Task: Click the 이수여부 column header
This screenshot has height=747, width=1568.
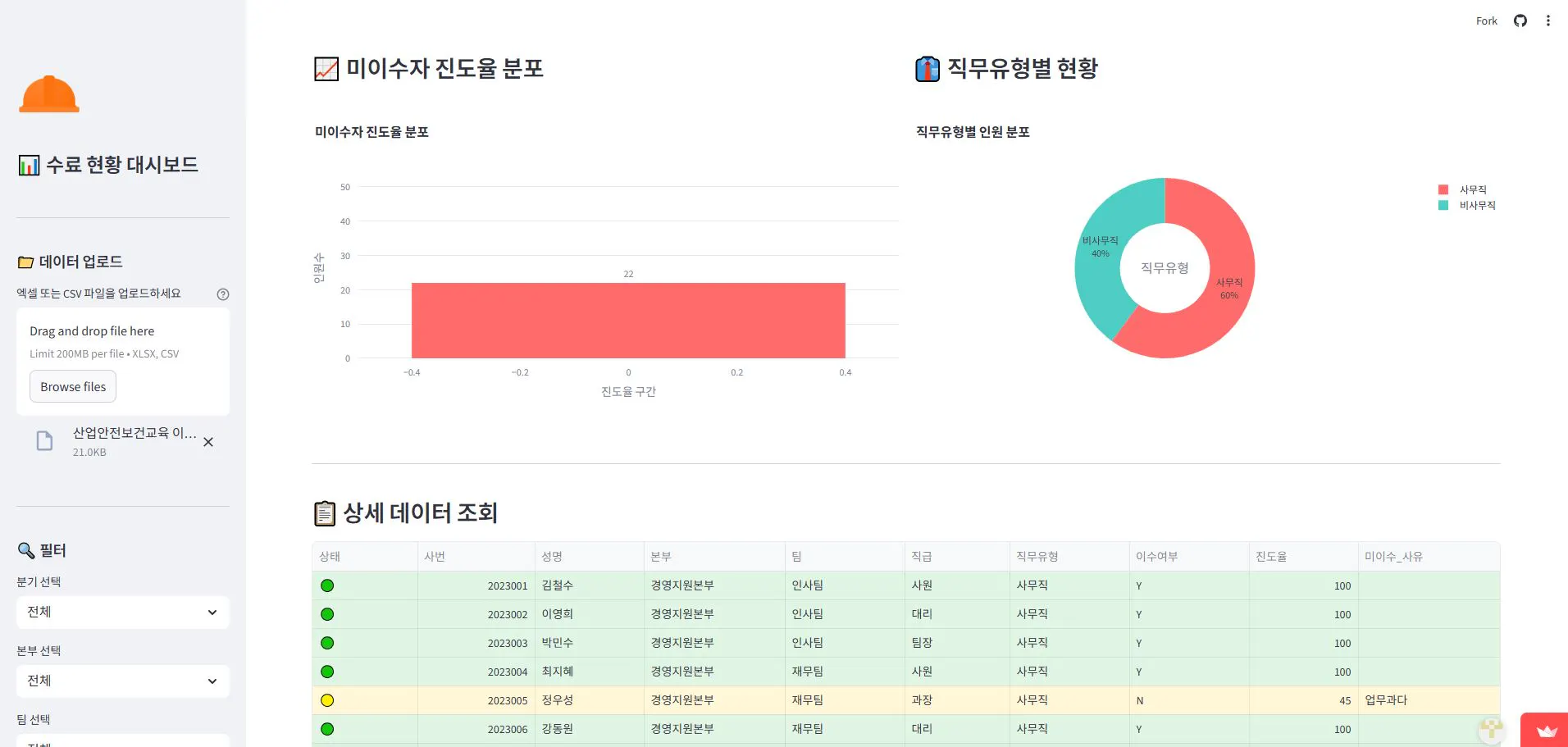Action: point(1189,557)
